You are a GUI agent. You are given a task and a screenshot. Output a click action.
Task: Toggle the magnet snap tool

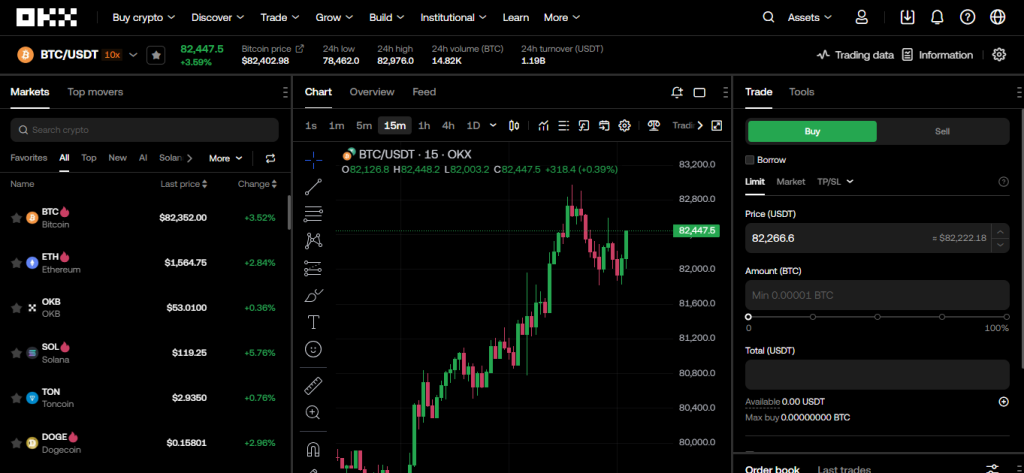tap(313, 449)
